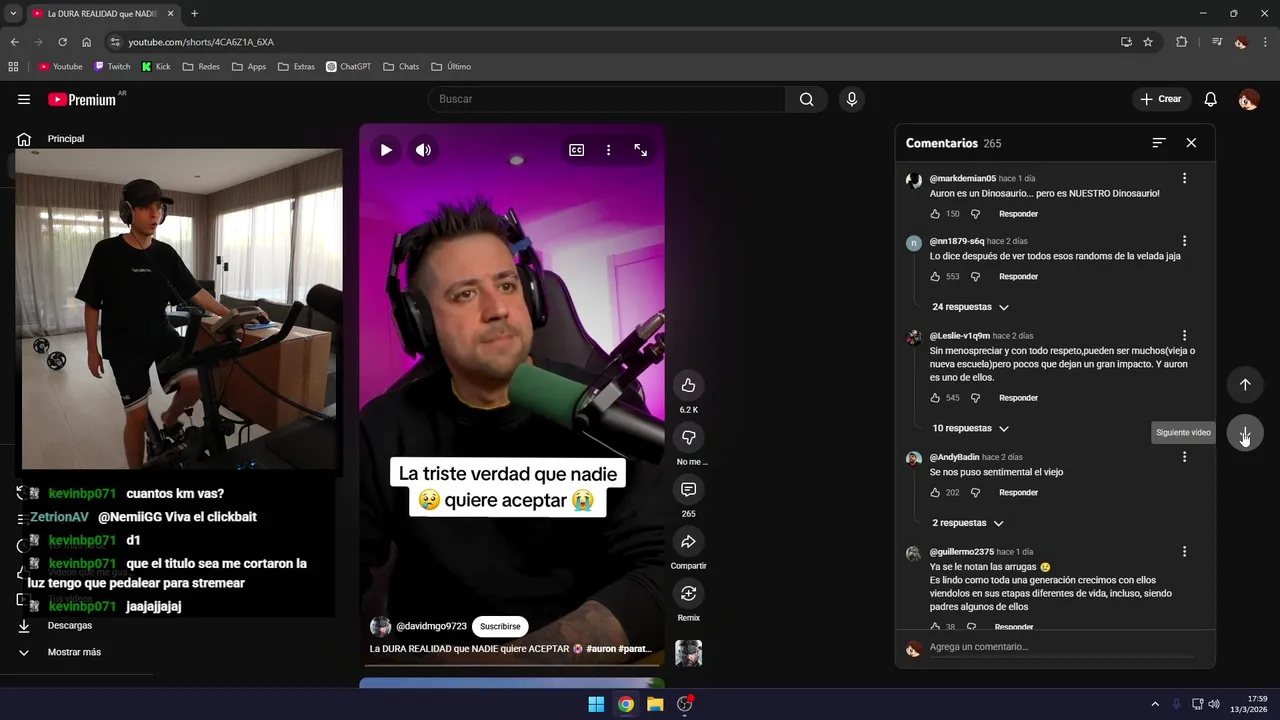Show hidden tray icons chevron
1280x720 pixels.
point(1155,704)
